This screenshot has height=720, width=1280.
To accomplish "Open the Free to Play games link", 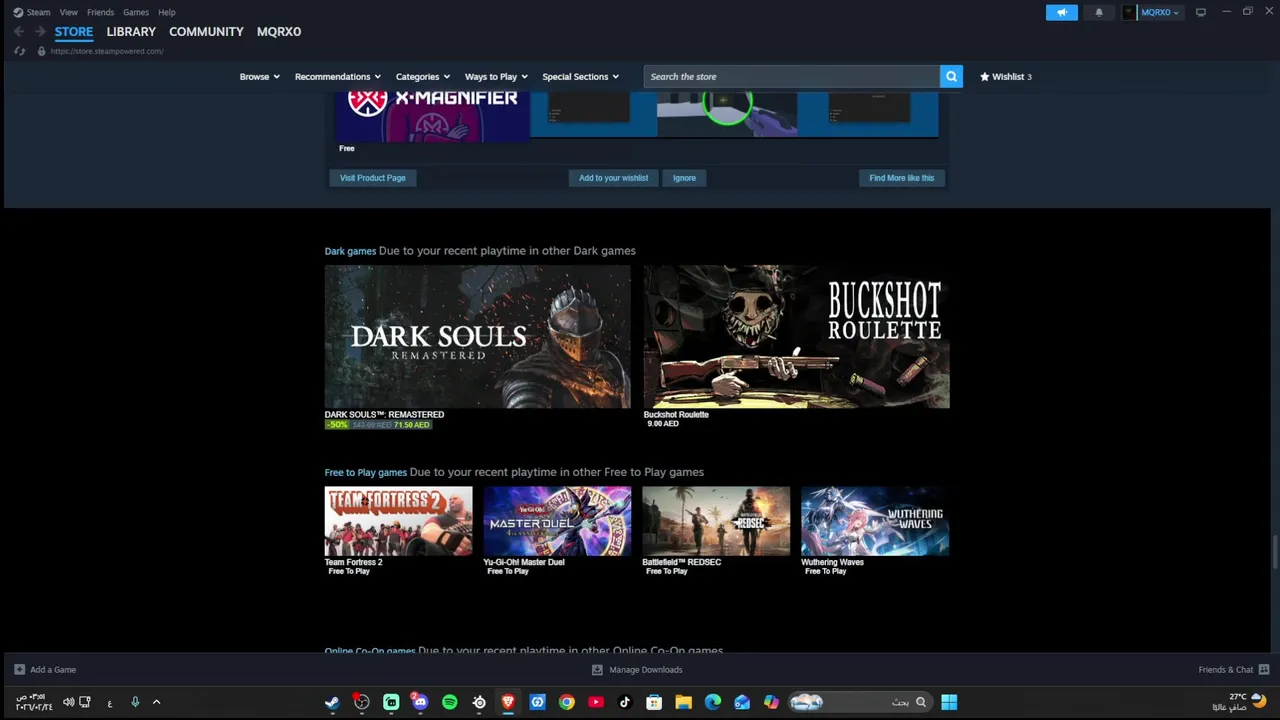I will pyautogui.click(x=365, y=472).
